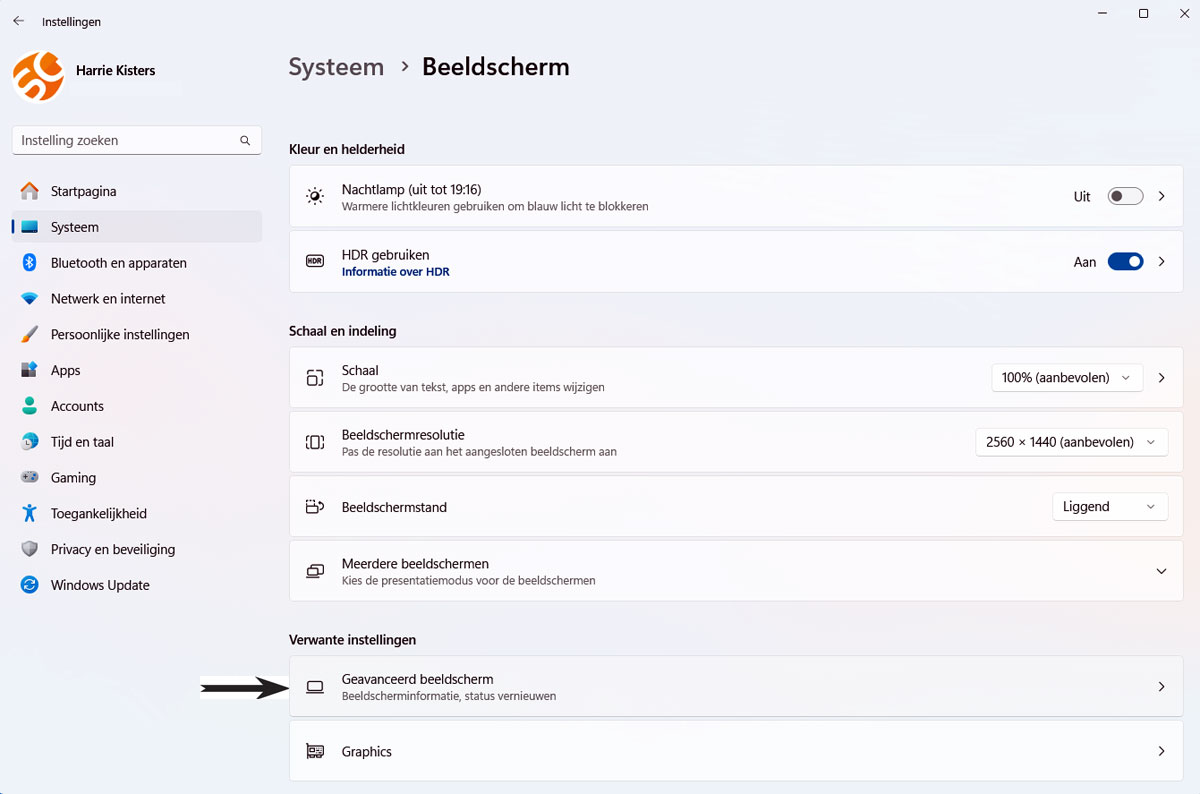Open the Beeldschermresolutie dropdown
Viewport: 1200px width, 794px height.
tap(1071, 441)
